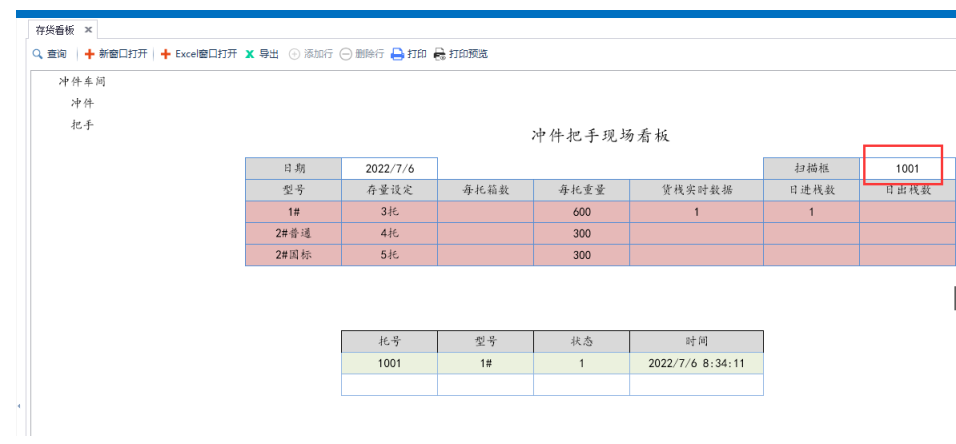This screenshot has width=956, height=444.
Task: Select 冲件车间 in the tree
Action: click(x=82, y=81)
